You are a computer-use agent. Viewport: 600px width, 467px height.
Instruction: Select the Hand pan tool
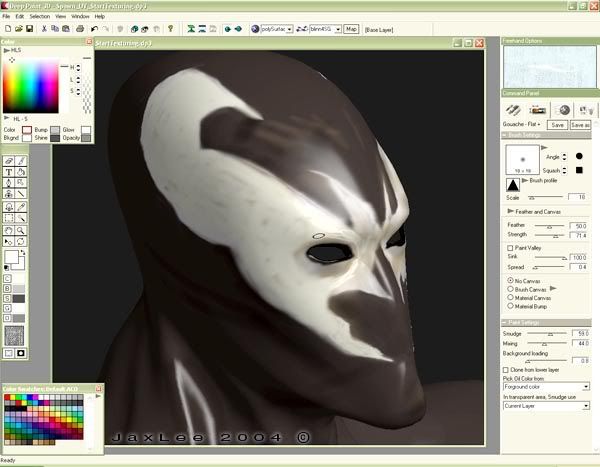pyautogui.click(x=9, y=230)
